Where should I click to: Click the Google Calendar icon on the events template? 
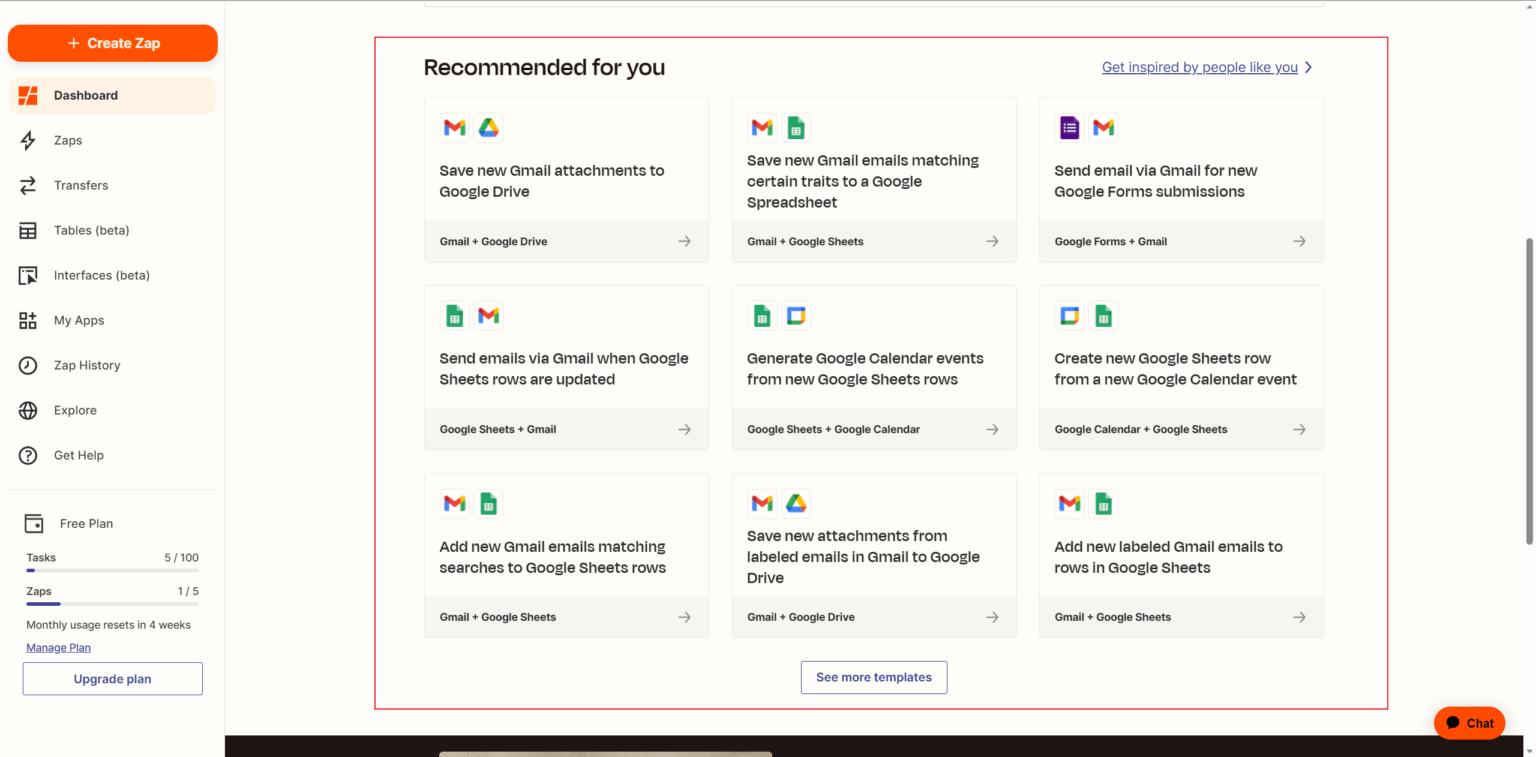pos(796,315)
